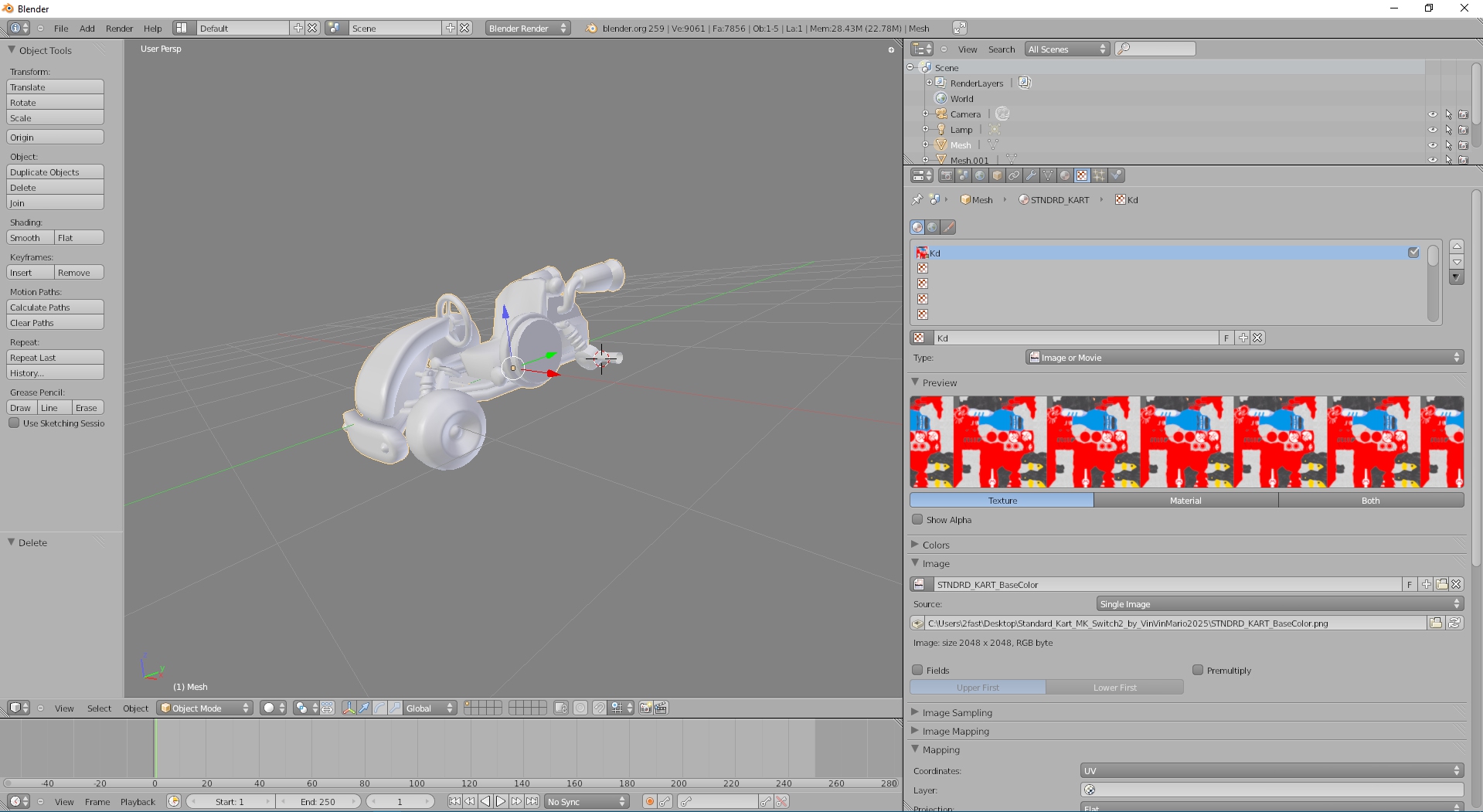Toggle proportional editing circle icon
Image resolution: width=1483 pixels, height=812 pixels.
[580, 708]
